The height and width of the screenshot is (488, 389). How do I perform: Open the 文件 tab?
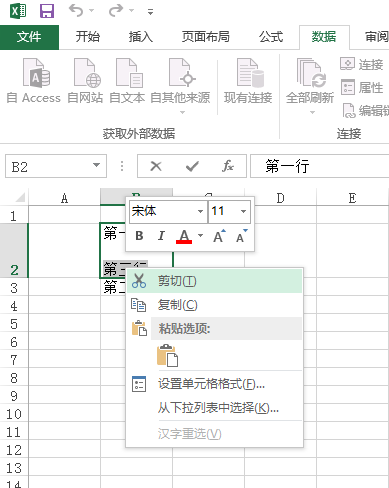point(29,37)
